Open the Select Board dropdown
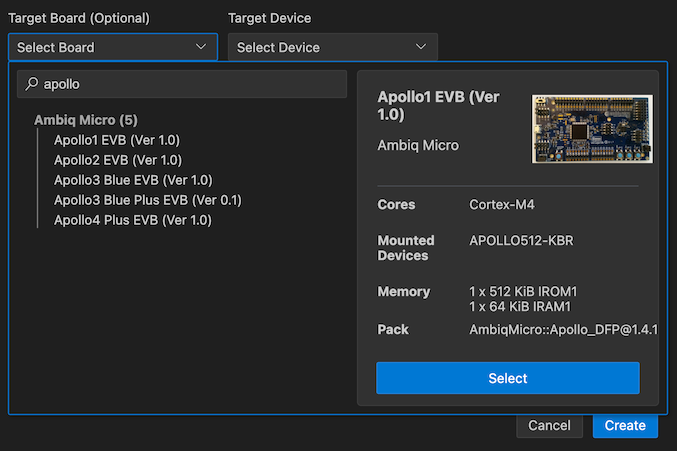 113,47
